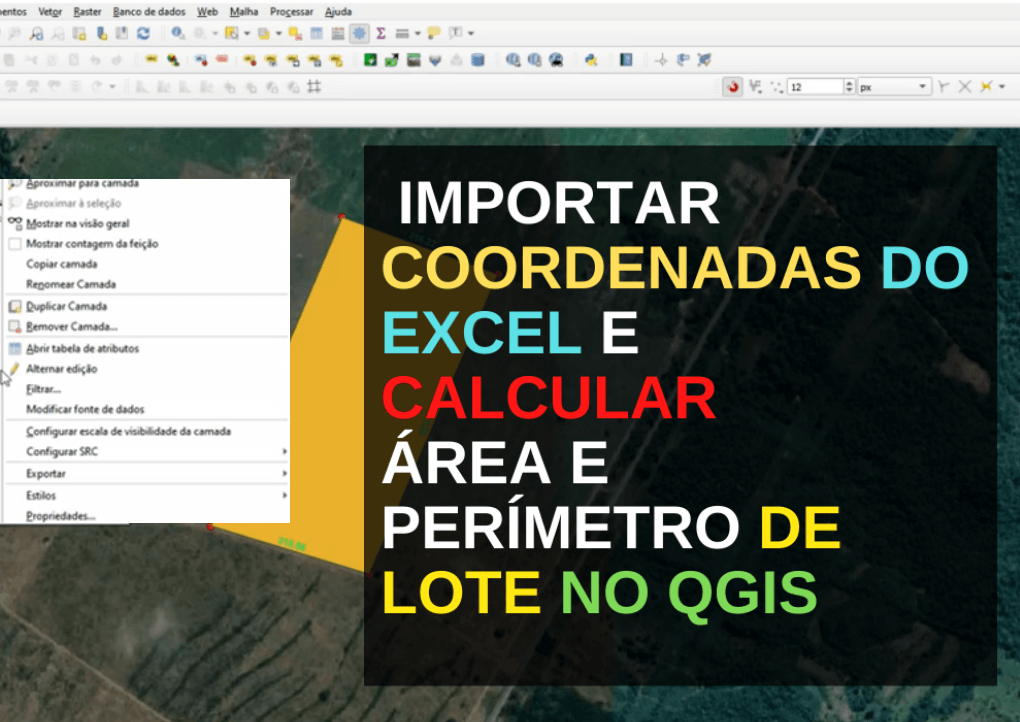Open the Ajuda menu
This screenshot has height=722, width=1020.
click(338, 12)
